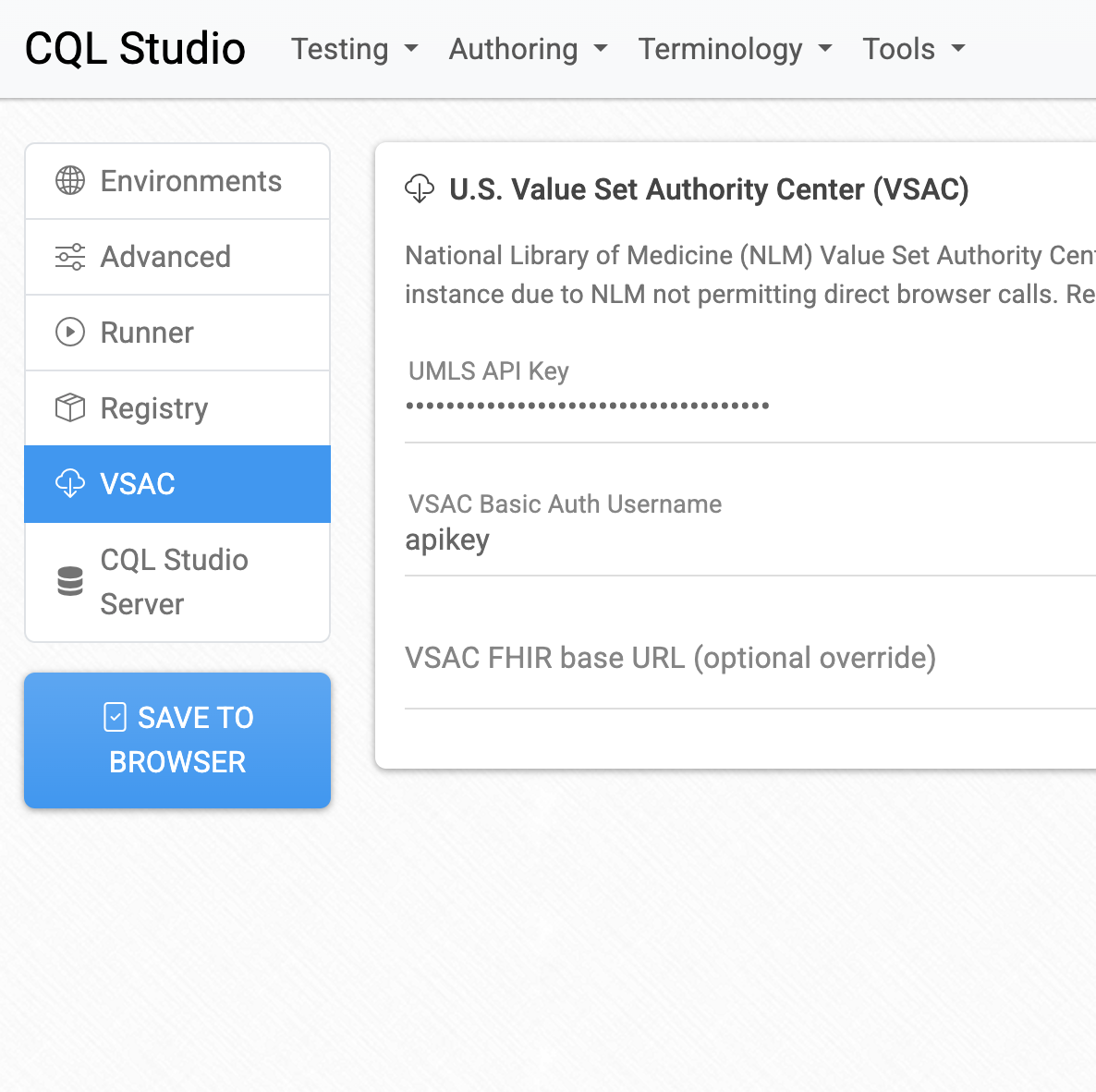
Task: Click the cloud icon beside VSAC heading
Action: [x=420, y=189]
